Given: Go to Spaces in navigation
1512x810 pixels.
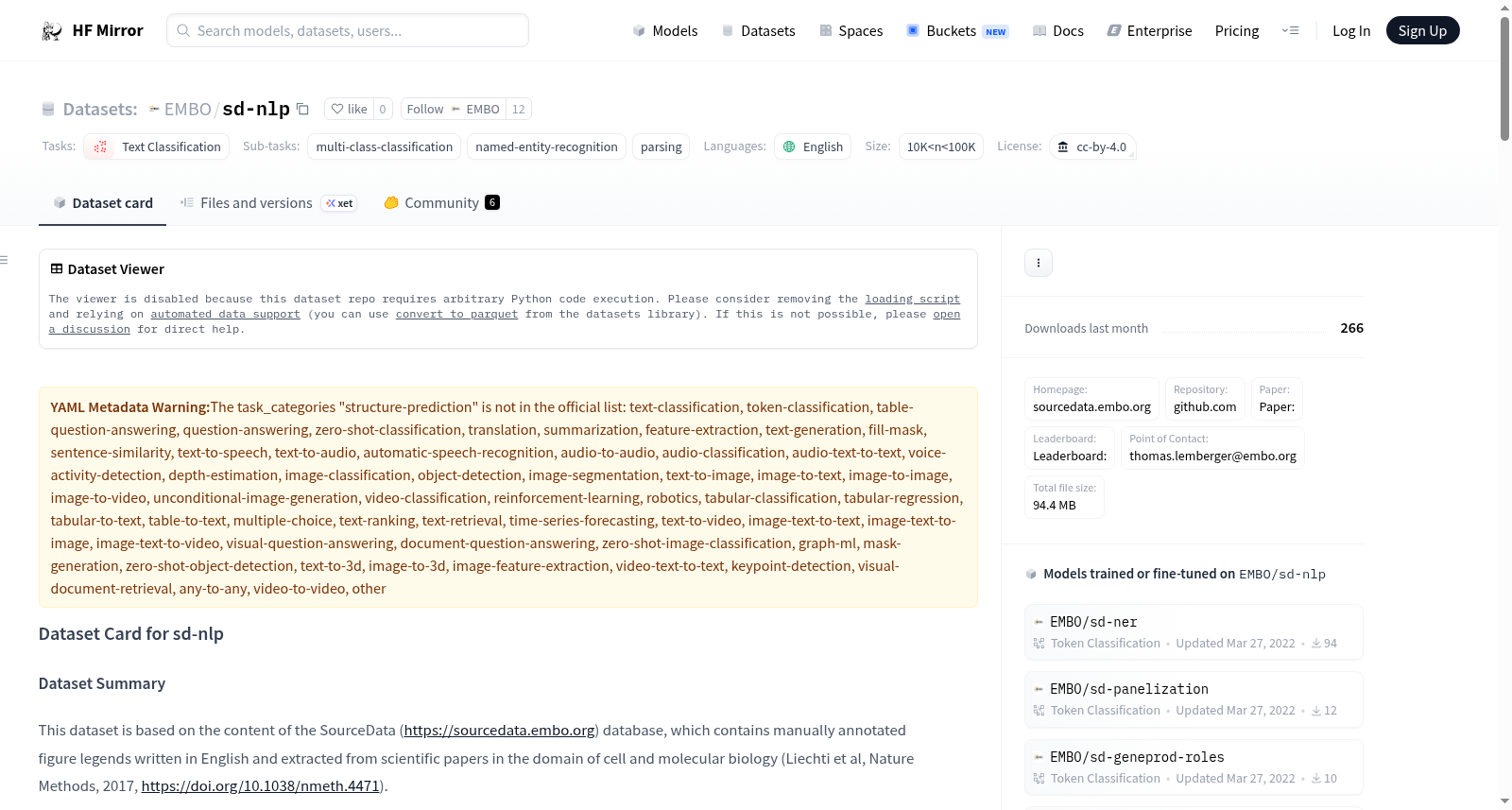Looking at the screenshot, I should 850,31.
